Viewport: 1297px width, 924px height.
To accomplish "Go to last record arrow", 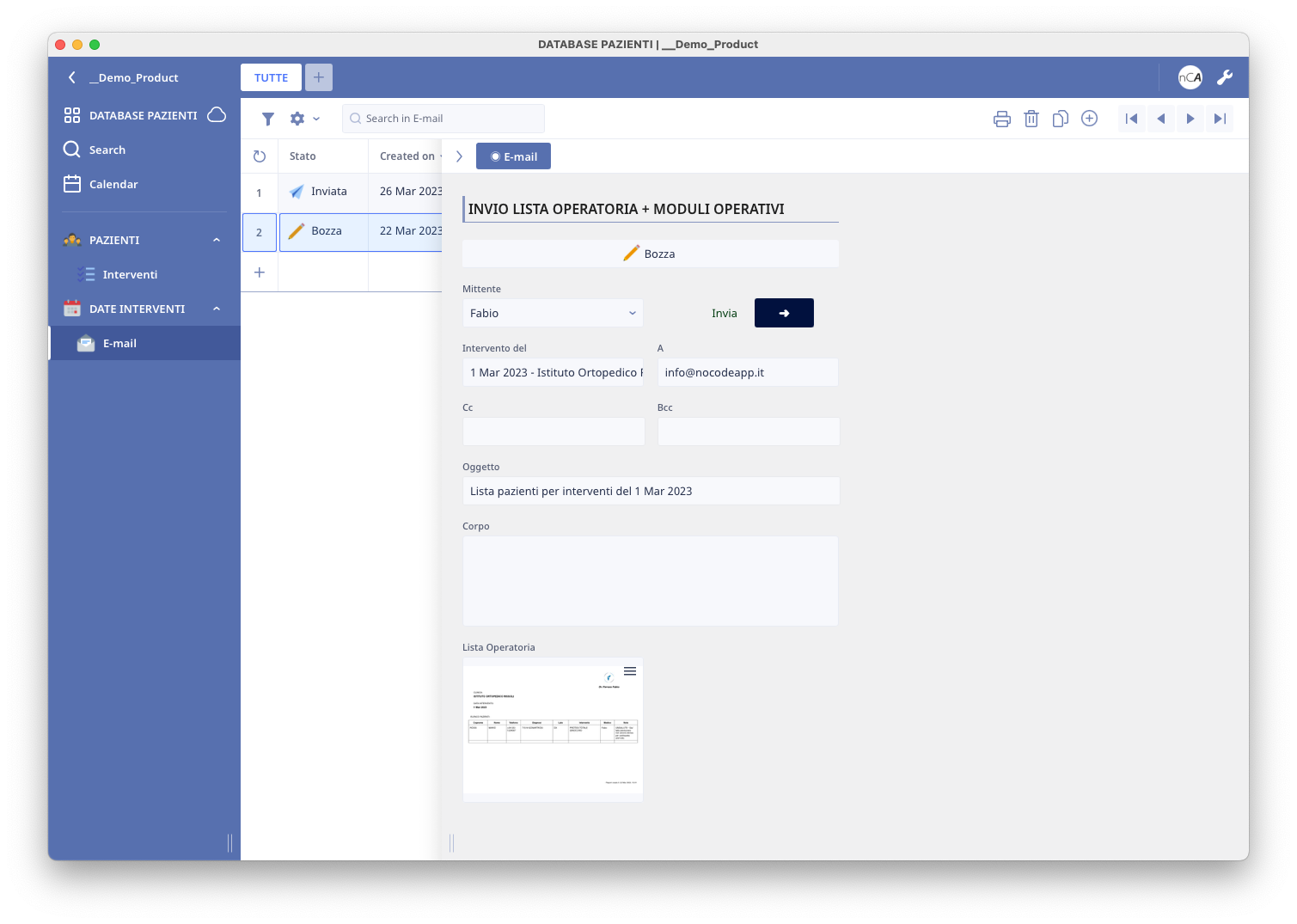I will click(1220, 119).
